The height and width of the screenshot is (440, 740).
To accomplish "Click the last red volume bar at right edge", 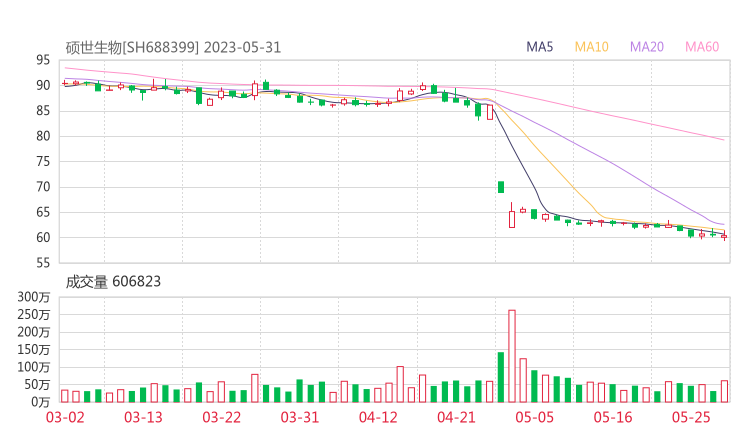I will pos(724,391).
